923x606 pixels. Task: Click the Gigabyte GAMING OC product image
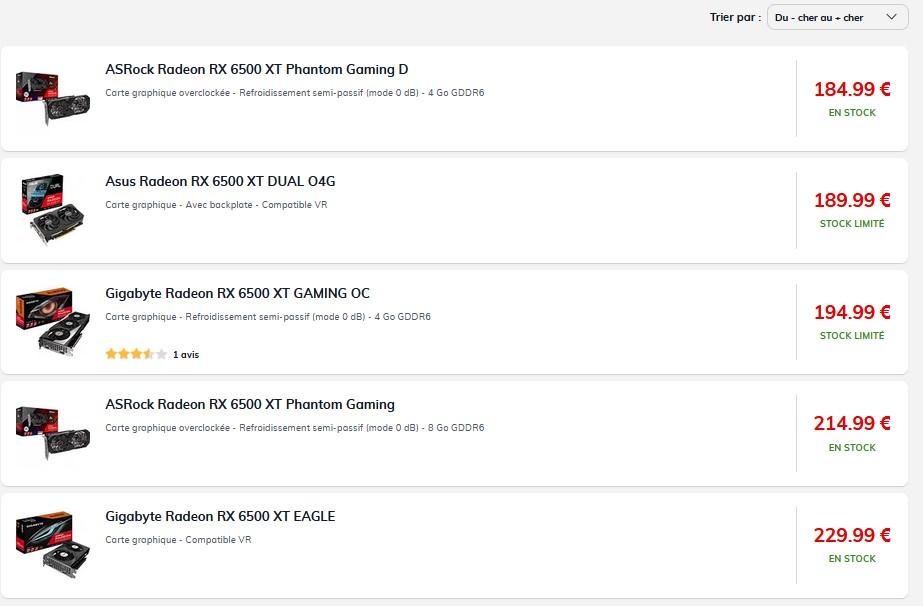point(52,320)
